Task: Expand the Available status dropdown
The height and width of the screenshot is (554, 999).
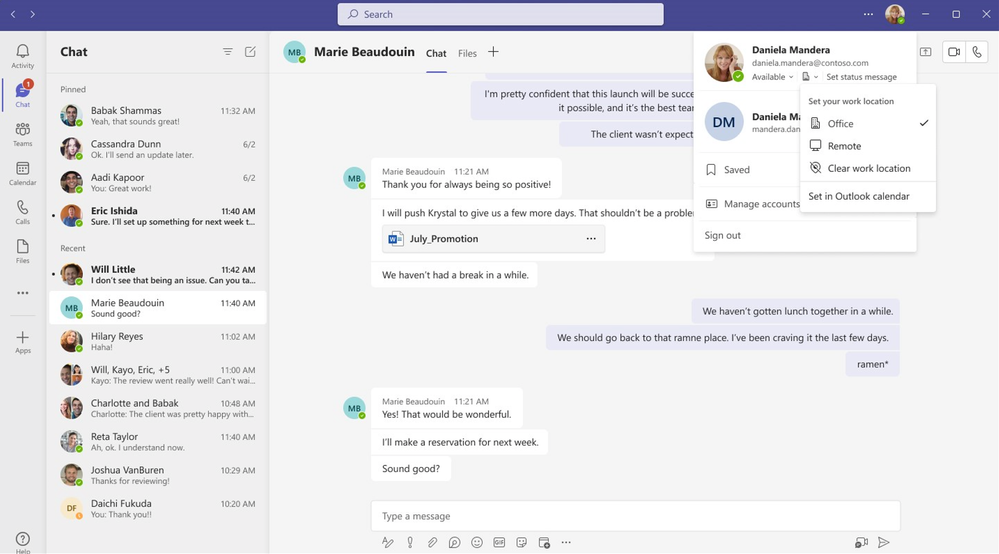Action: pos(772,77)
